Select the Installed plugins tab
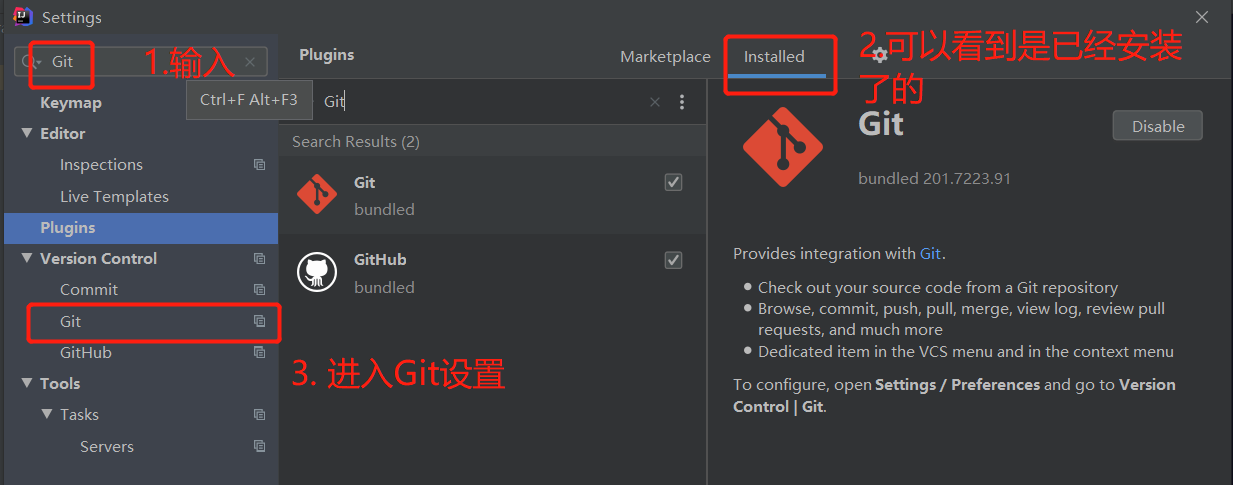1233x485 pixels. click(x=774, y=57)
